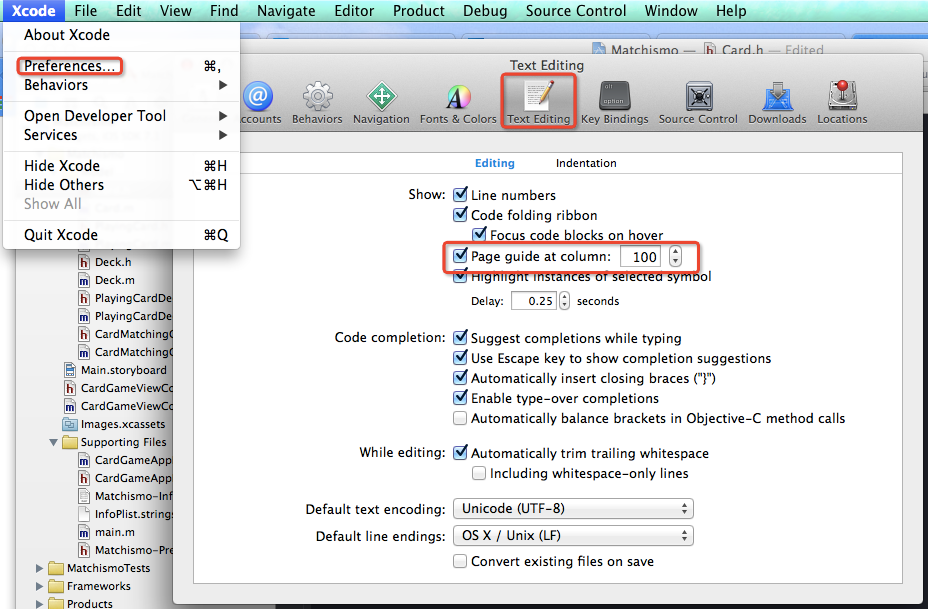Select Images.xcassets in project navigator
Viewport: 928px width, 609px height.
[115, 424]
